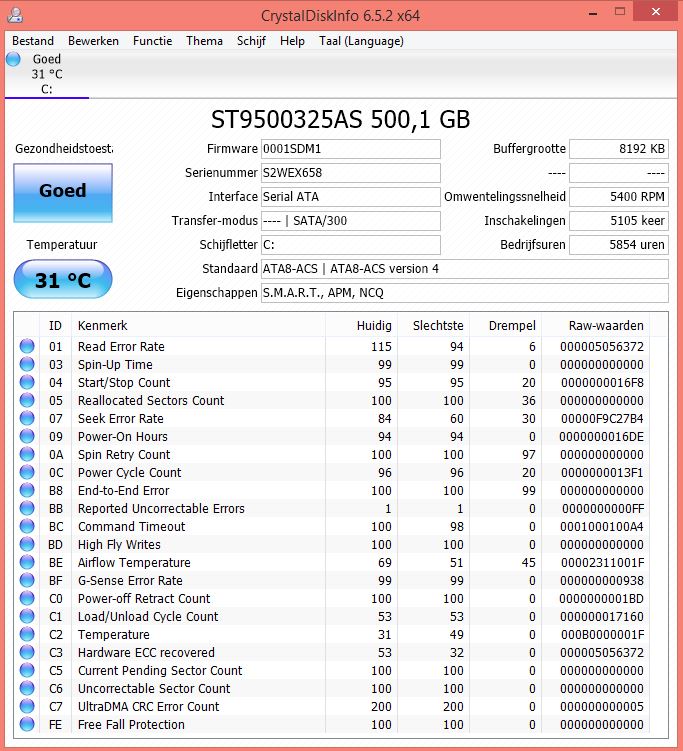Click status orb for Power-On Hours row
The height and width of the screenshot is (751, 683).
pyautogui.click(x=27, y=436)
